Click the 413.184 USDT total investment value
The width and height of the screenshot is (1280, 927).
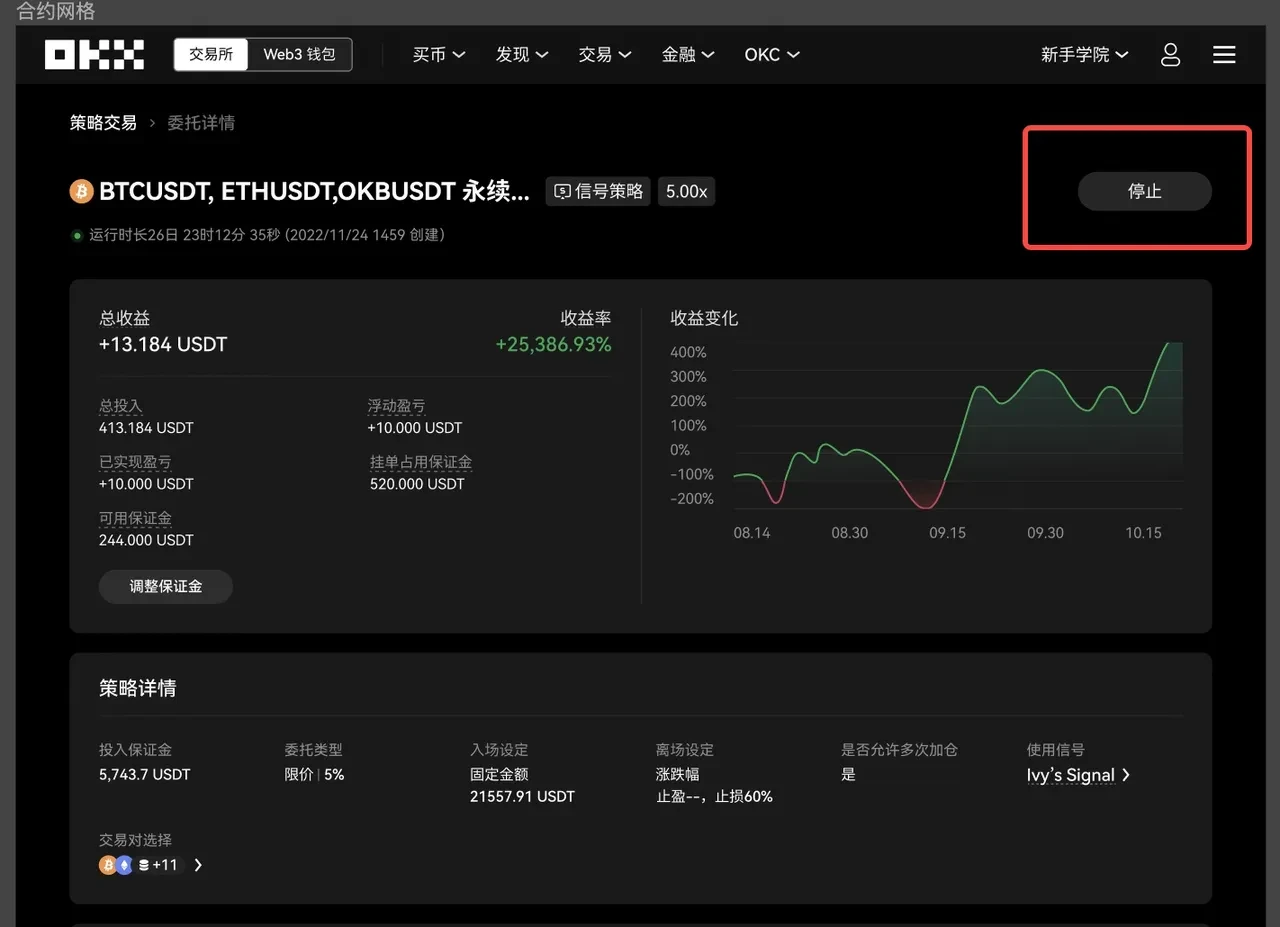point(146,428)
